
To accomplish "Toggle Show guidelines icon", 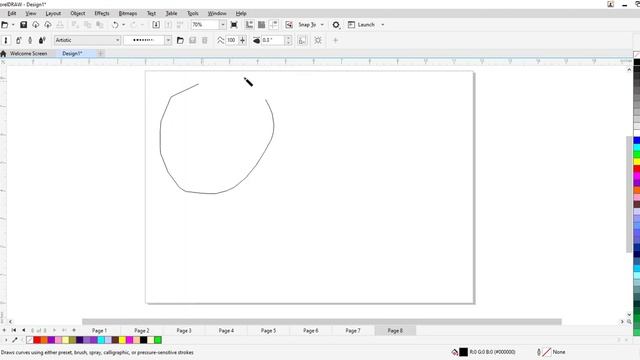I will tap(273, 25).
